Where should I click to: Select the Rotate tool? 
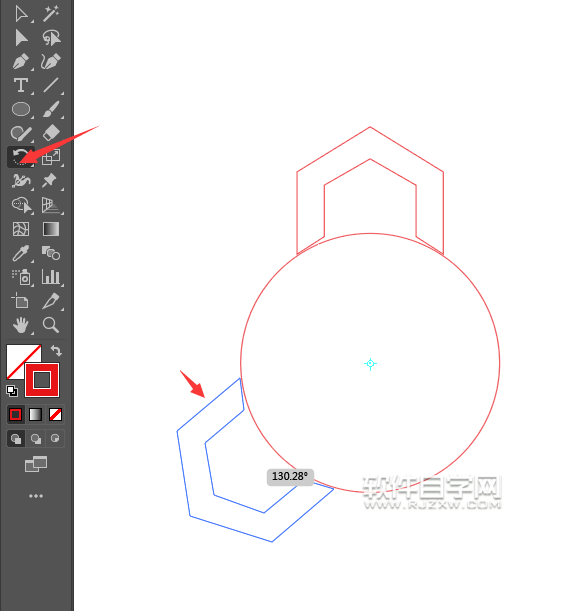(21, 157)
